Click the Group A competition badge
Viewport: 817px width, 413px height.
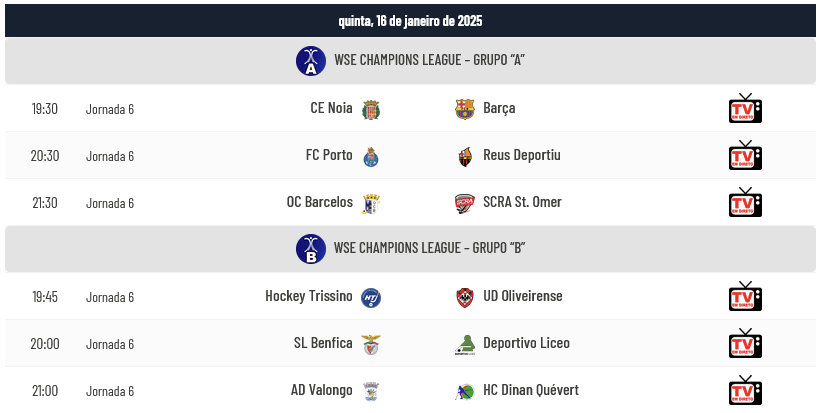coord(311,61)
